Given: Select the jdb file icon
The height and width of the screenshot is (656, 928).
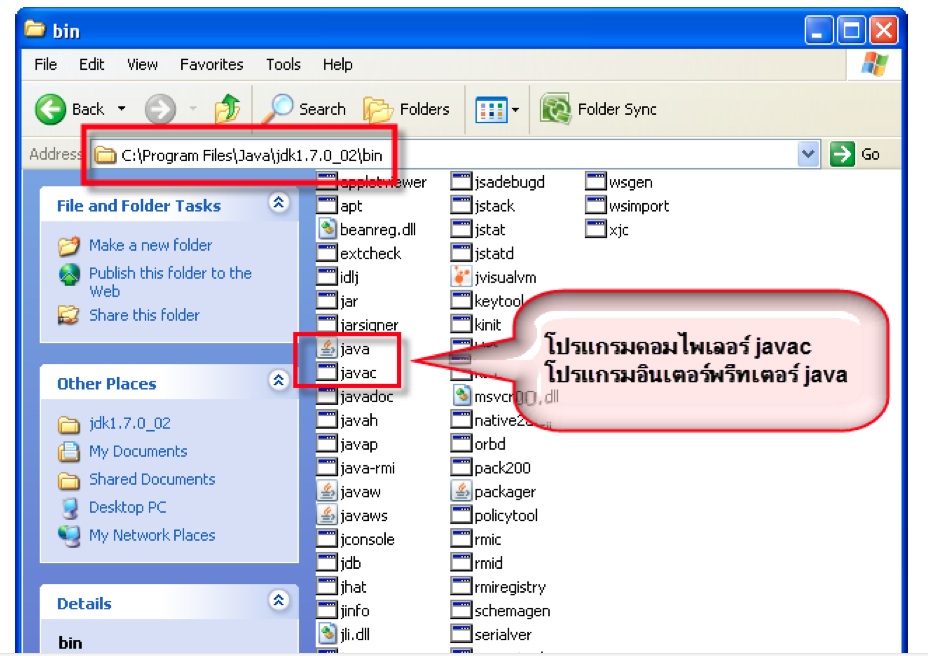Looking at the screenshot, I should 327,562.
